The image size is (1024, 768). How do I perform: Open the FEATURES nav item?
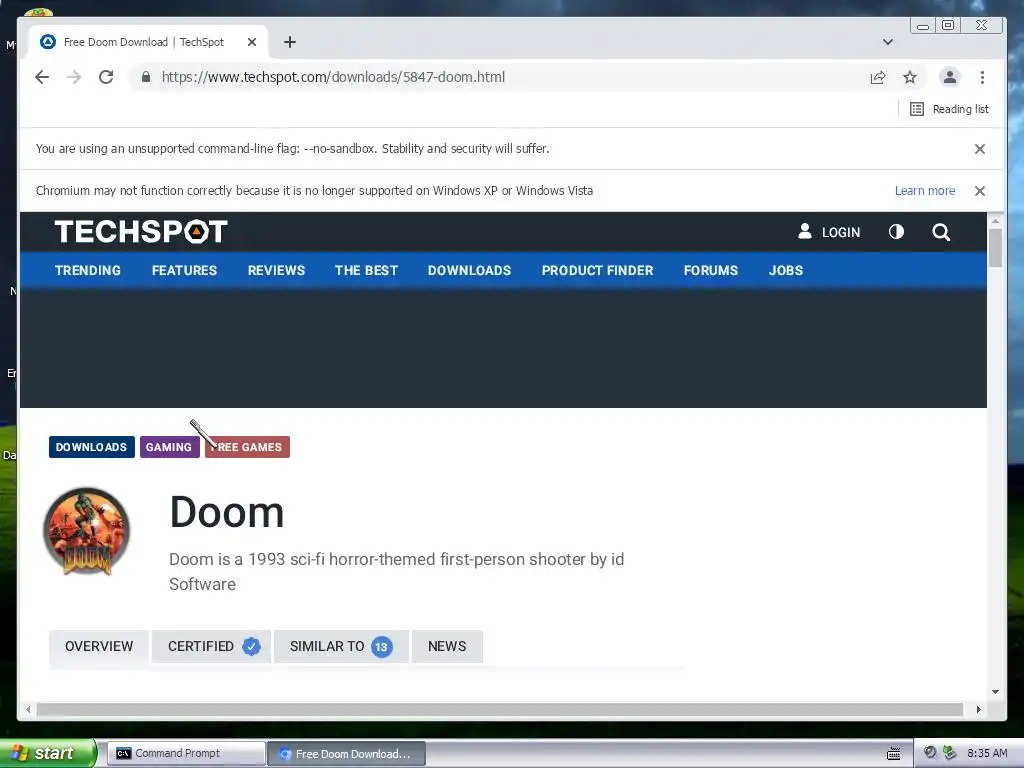pos(184,270)
